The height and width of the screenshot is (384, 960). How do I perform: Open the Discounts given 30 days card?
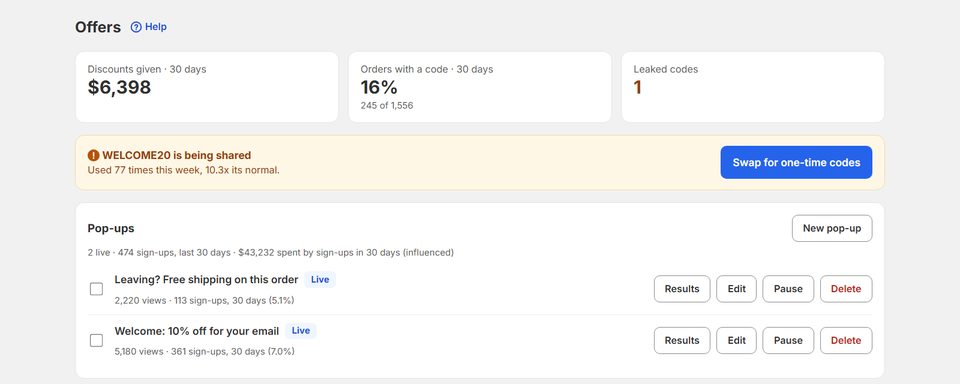pyautogui.click(x=207, y=87)
